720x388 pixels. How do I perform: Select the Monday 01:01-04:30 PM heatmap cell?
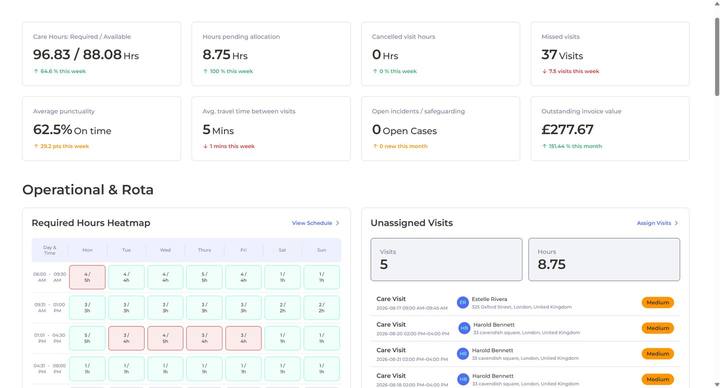tap(87, 338)
